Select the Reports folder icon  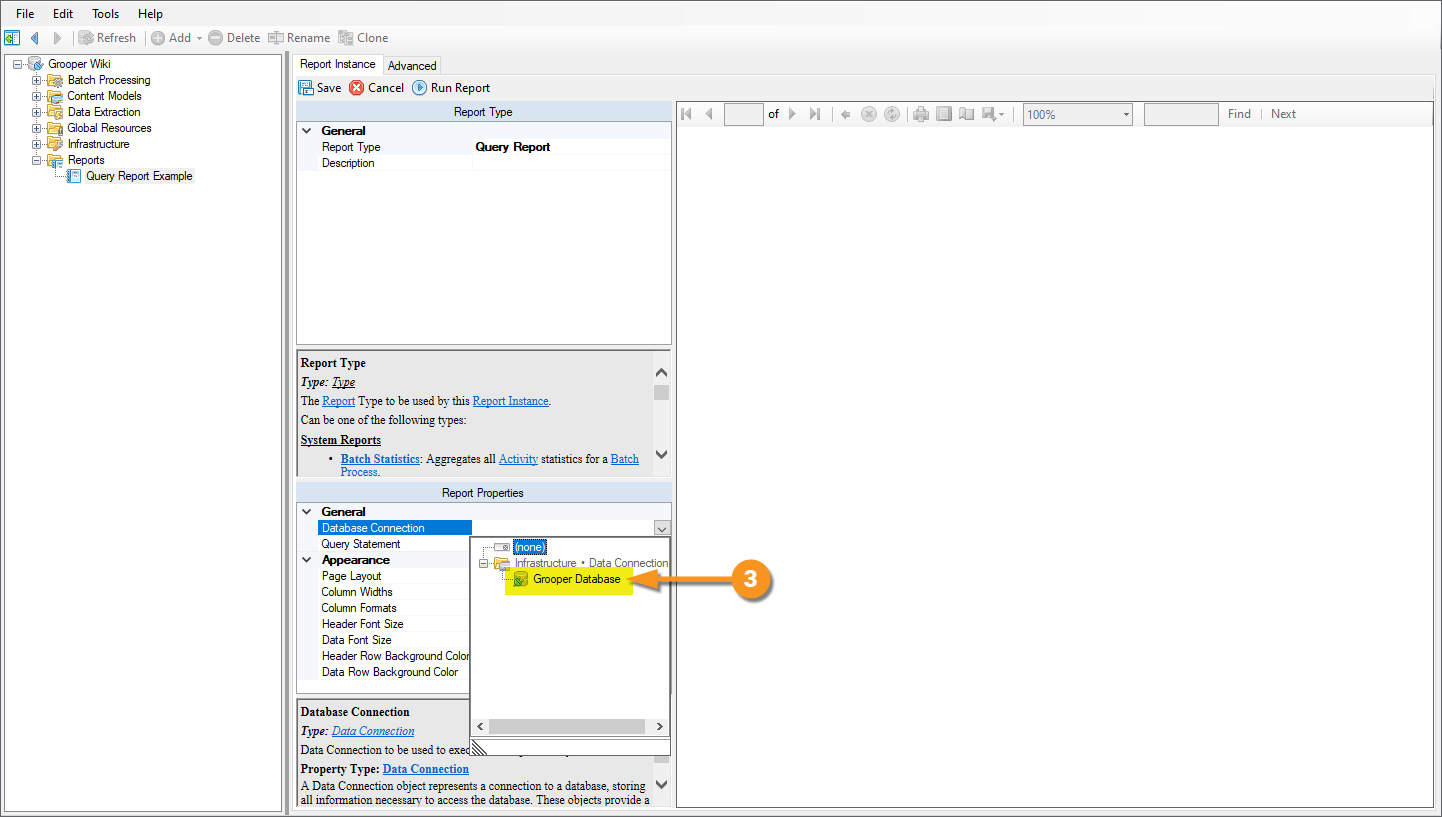tap(54, 160)
